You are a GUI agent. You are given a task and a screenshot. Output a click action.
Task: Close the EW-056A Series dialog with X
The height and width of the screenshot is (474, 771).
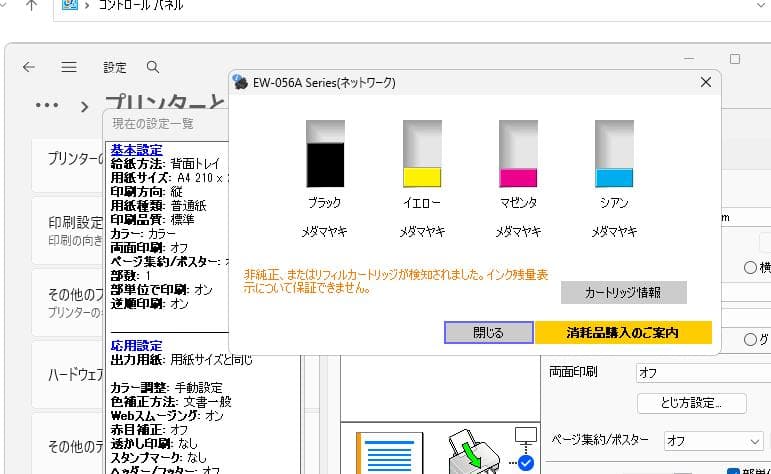click(x=706, y=82)
